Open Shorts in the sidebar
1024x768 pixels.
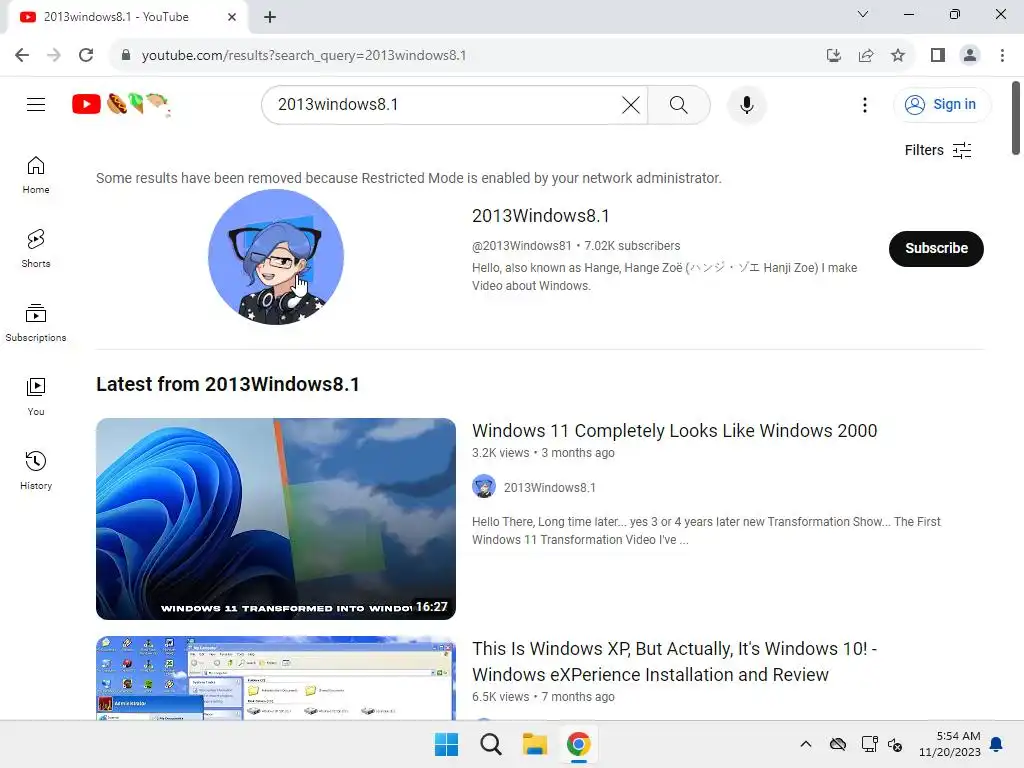[x=36, y=249]
